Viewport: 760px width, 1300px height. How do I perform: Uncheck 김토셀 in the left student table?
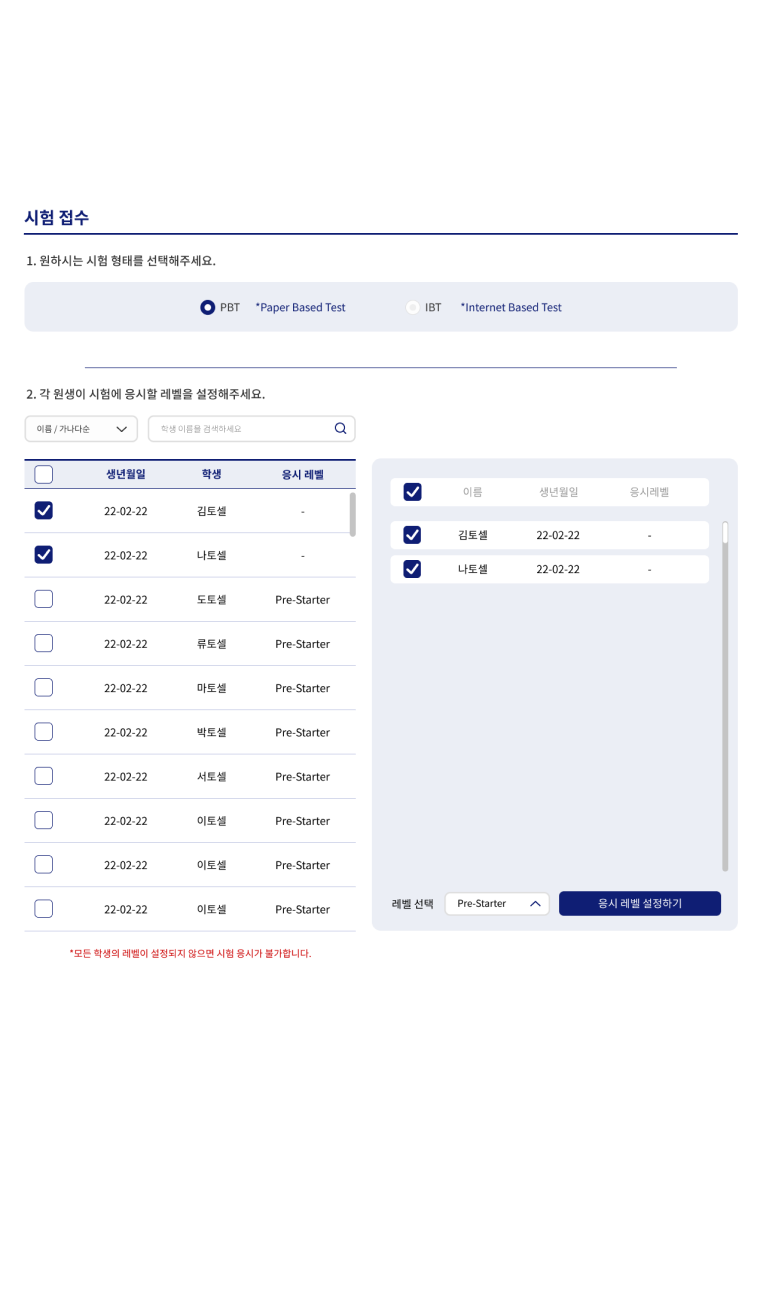(x=43, y=511)
